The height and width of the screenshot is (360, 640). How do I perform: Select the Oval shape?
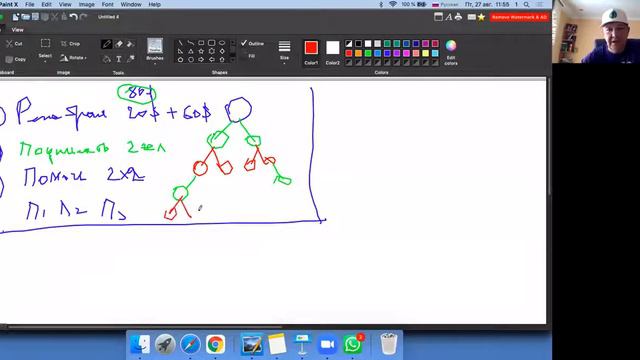coord(222,43)
